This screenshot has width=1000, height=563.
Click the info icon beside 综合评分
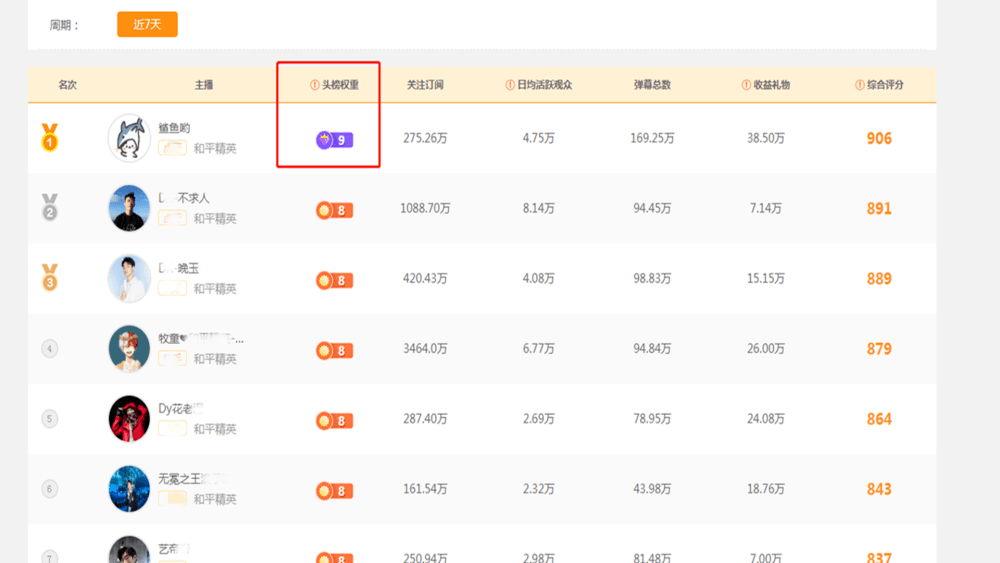pos(860,85)
